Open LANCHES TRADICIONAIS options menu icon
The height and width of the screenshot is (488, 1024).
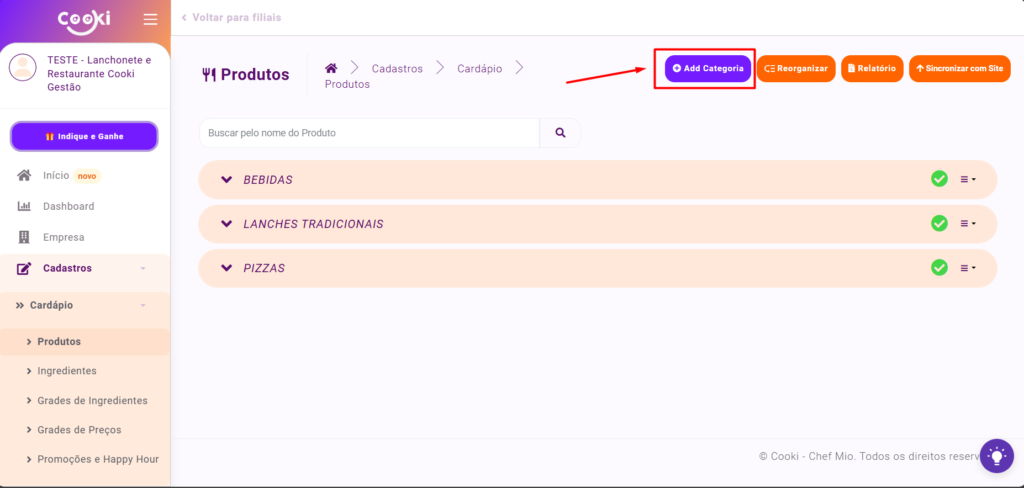point(968,224)
